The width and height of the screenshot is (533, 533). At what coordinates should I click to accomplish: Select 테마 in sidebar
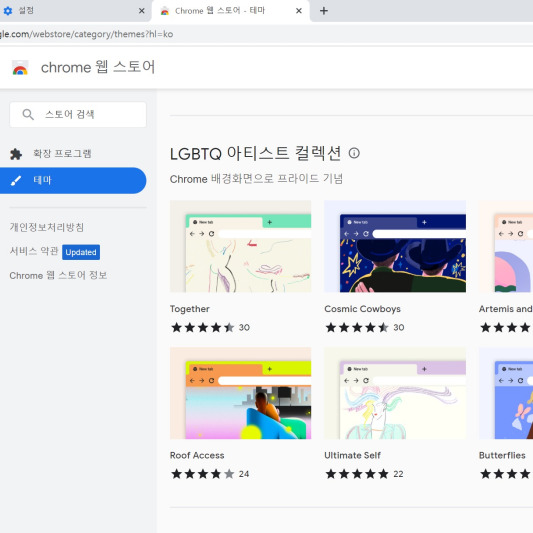click(x=73, y=180)
